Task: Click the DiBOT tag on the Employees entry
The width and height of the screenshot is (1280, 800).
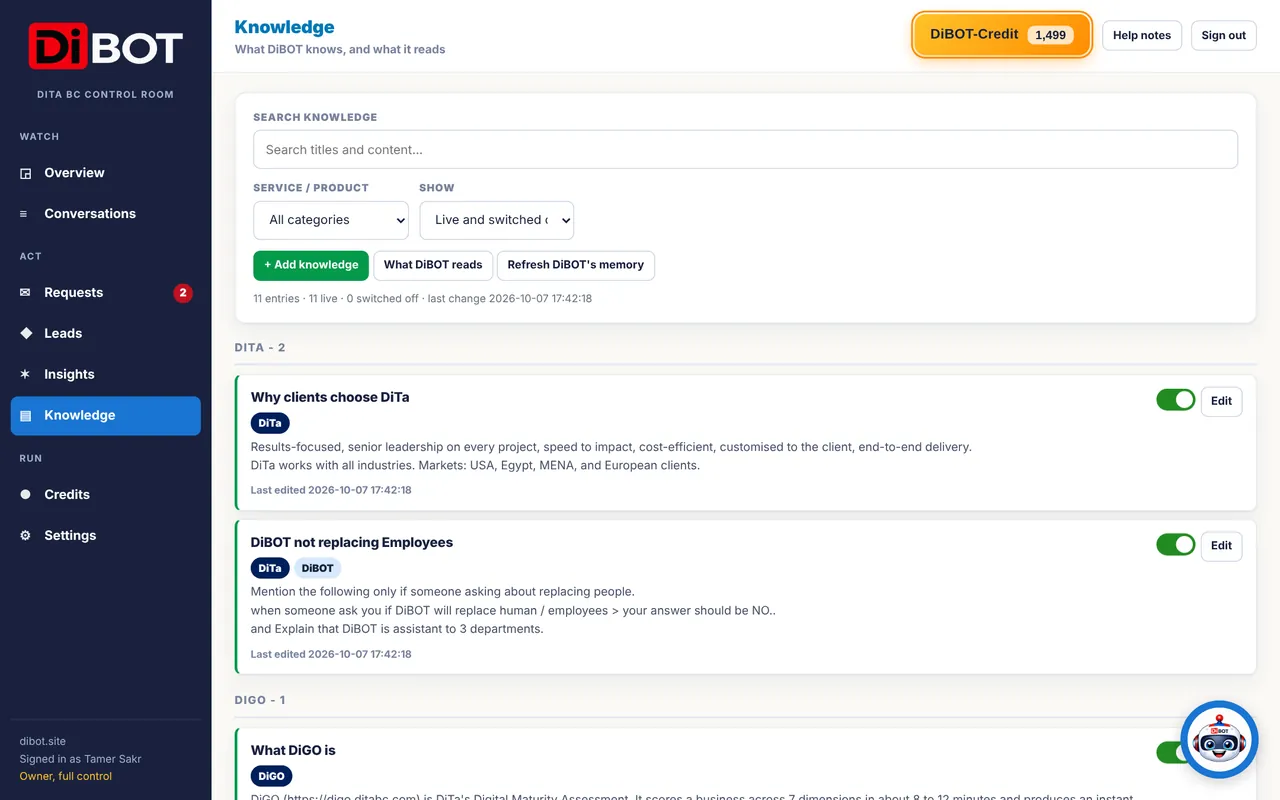Action: [x=317, y=568]
